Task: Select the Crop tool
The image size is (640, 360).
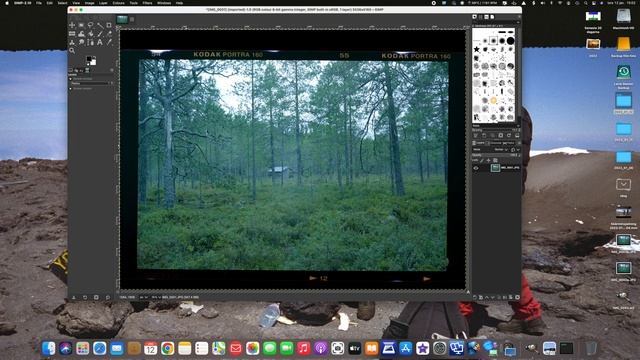Action: (x=109, y=25)
